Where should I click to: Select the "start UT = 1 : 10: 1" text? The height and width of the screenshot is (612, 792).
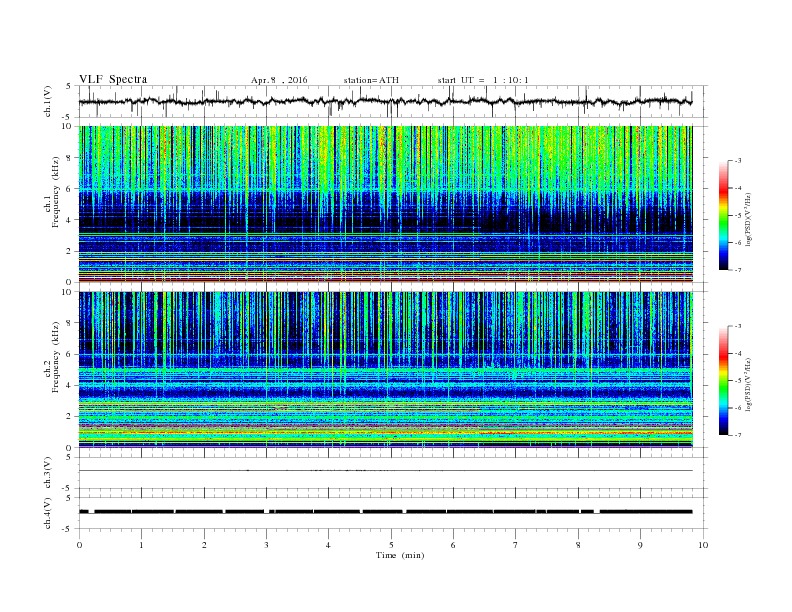point(483,80)
